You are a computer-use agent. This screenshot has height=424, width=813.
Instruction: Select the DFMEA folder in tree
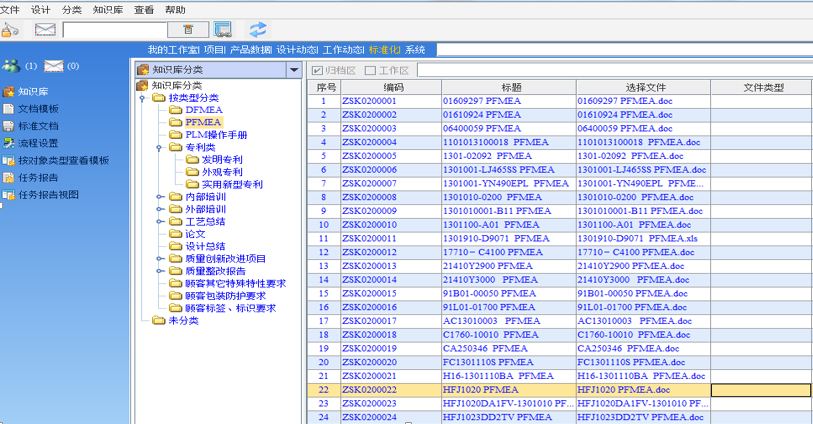click(x=204, y=110)
